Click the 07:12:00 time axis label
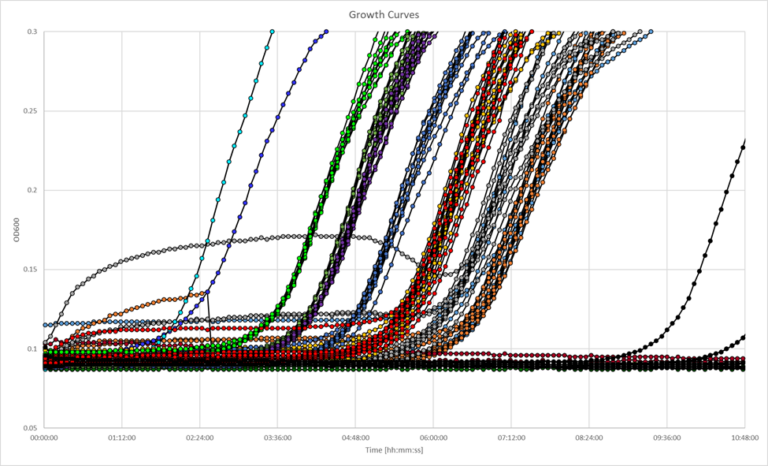This screenshot has width=768, height=466. tap(511, 438)
